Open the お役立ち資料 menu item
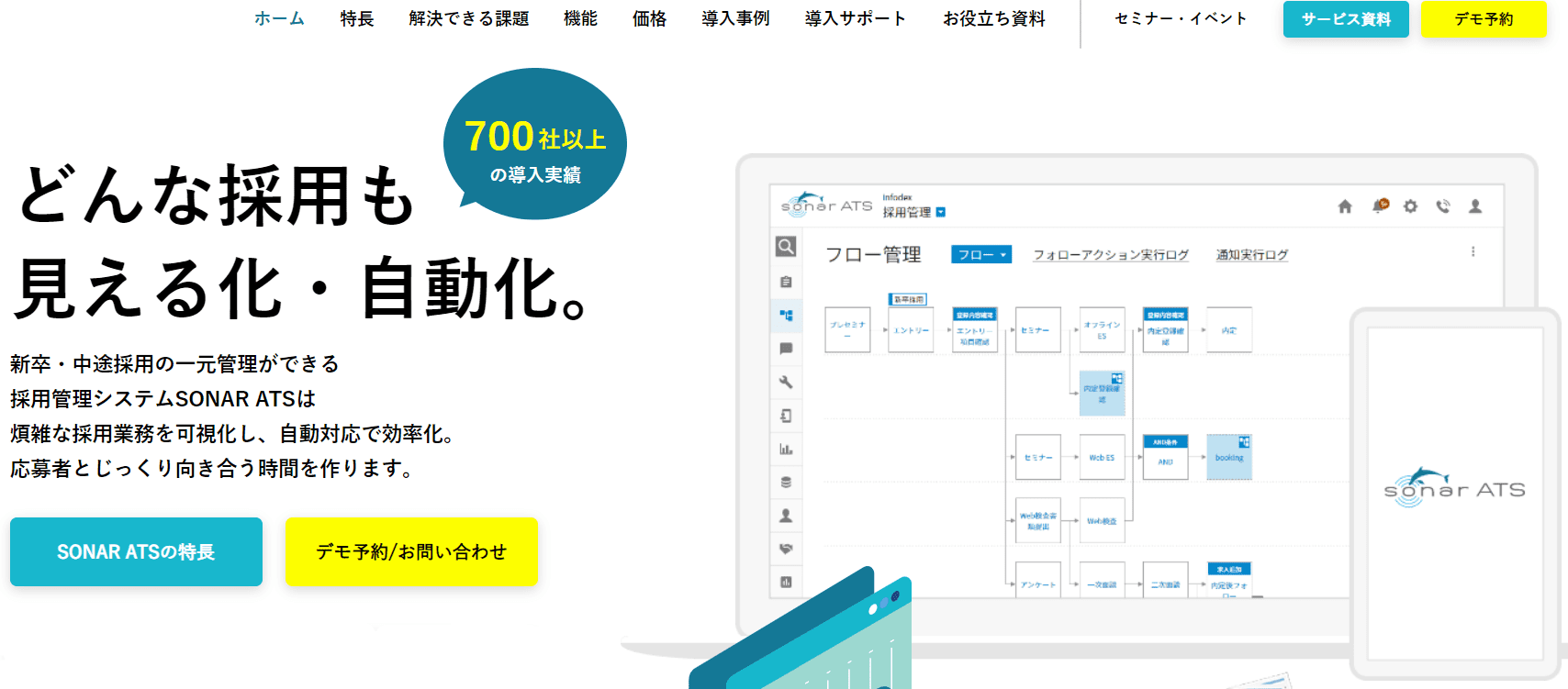The height and width of the screenshot is (689, 1568). (994, 18)
